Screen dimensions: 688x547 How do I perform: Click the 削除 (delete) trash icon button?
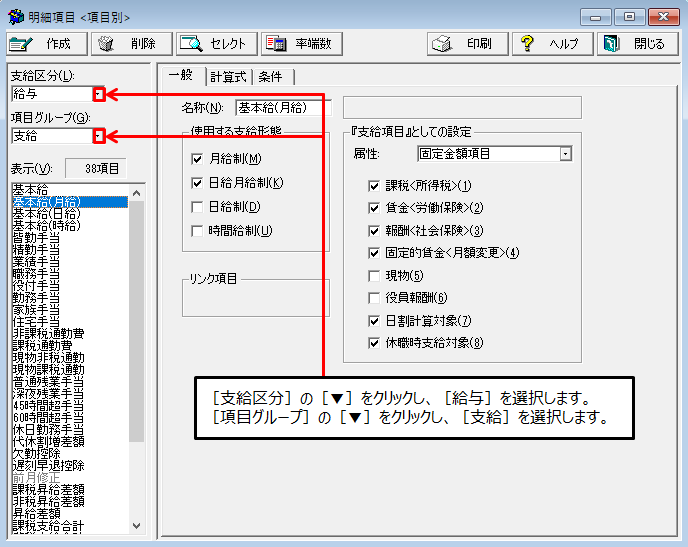[x=132, y=44]
